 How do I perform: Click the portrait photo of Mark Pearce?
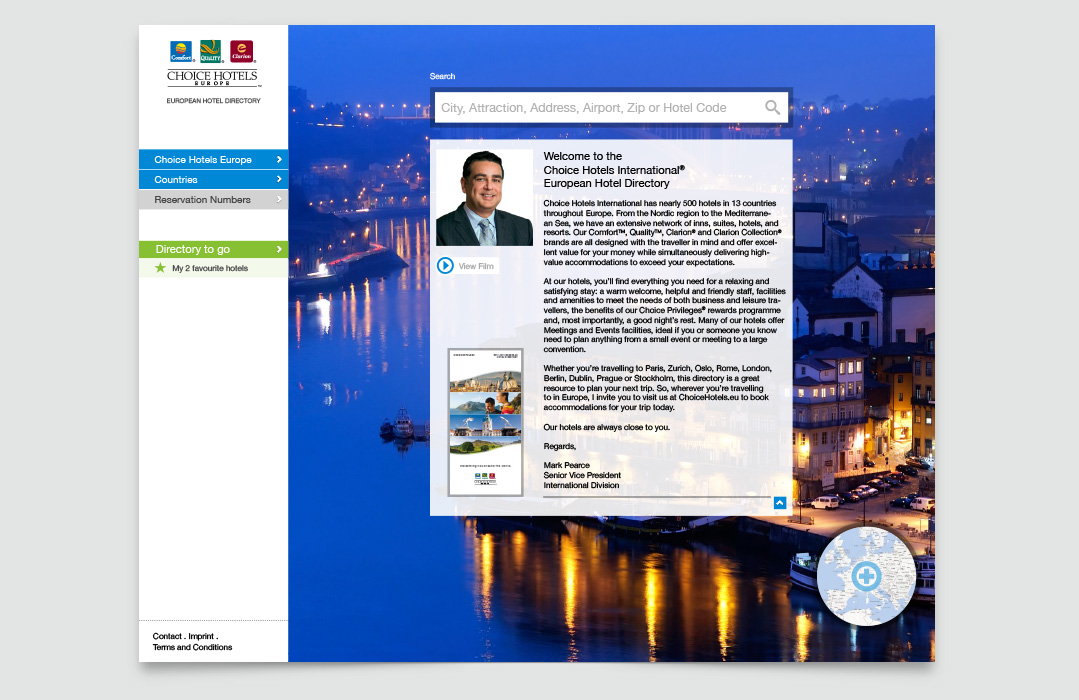(x=484, y=198)
